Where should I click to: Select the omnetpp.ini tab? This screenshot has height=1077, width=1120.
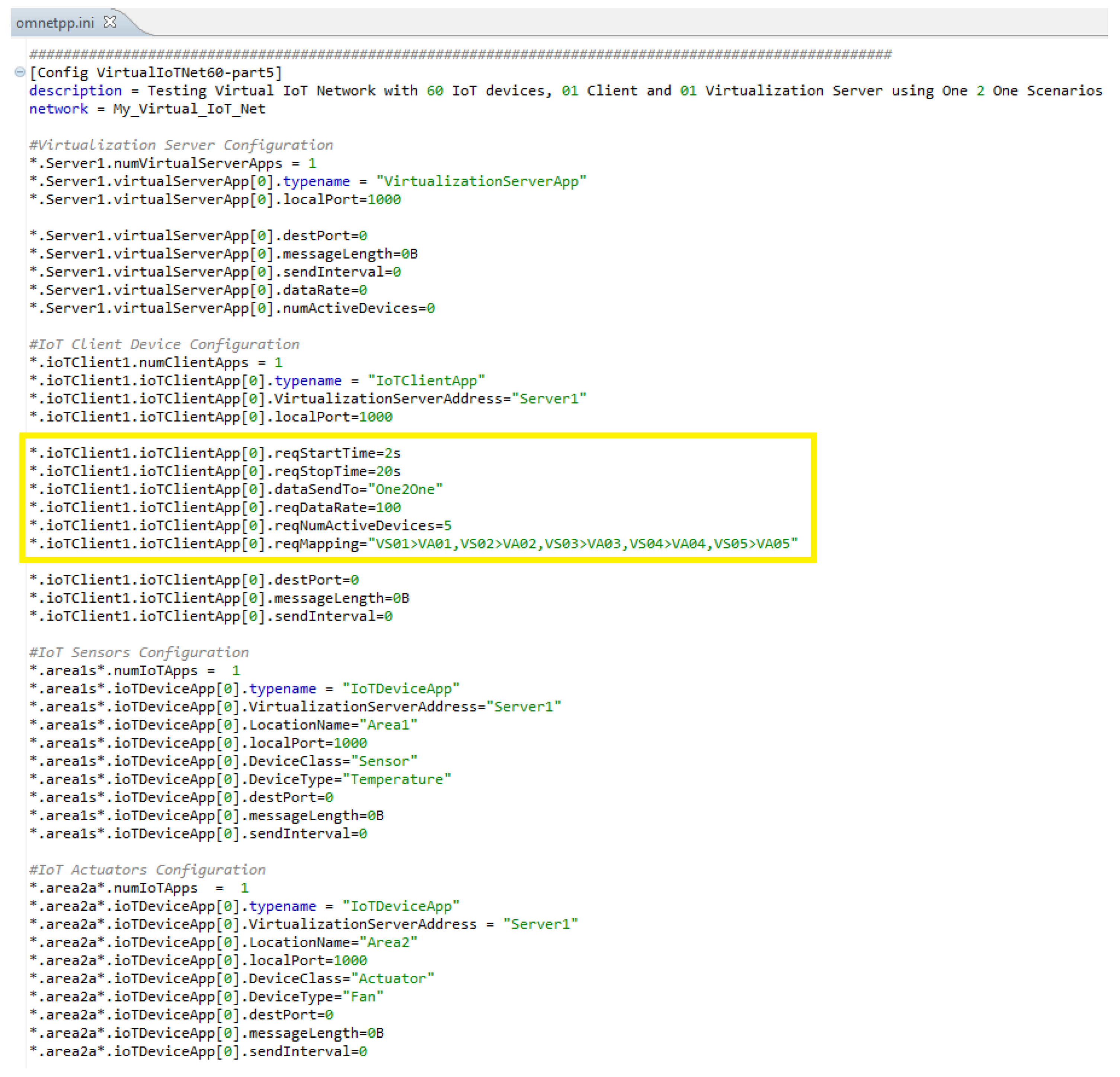tap(55, 23)
